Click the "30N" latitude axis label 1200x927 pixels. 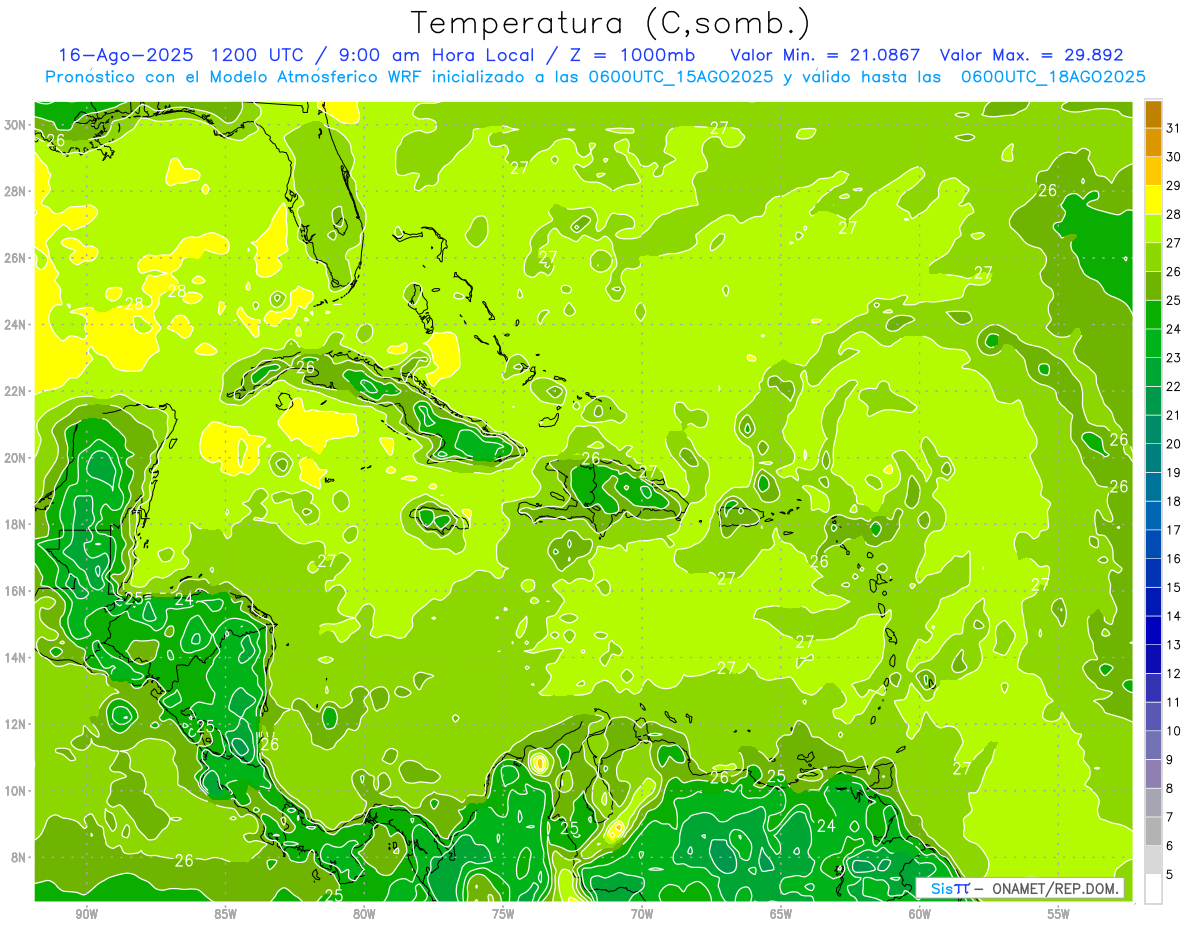(16, 124)
